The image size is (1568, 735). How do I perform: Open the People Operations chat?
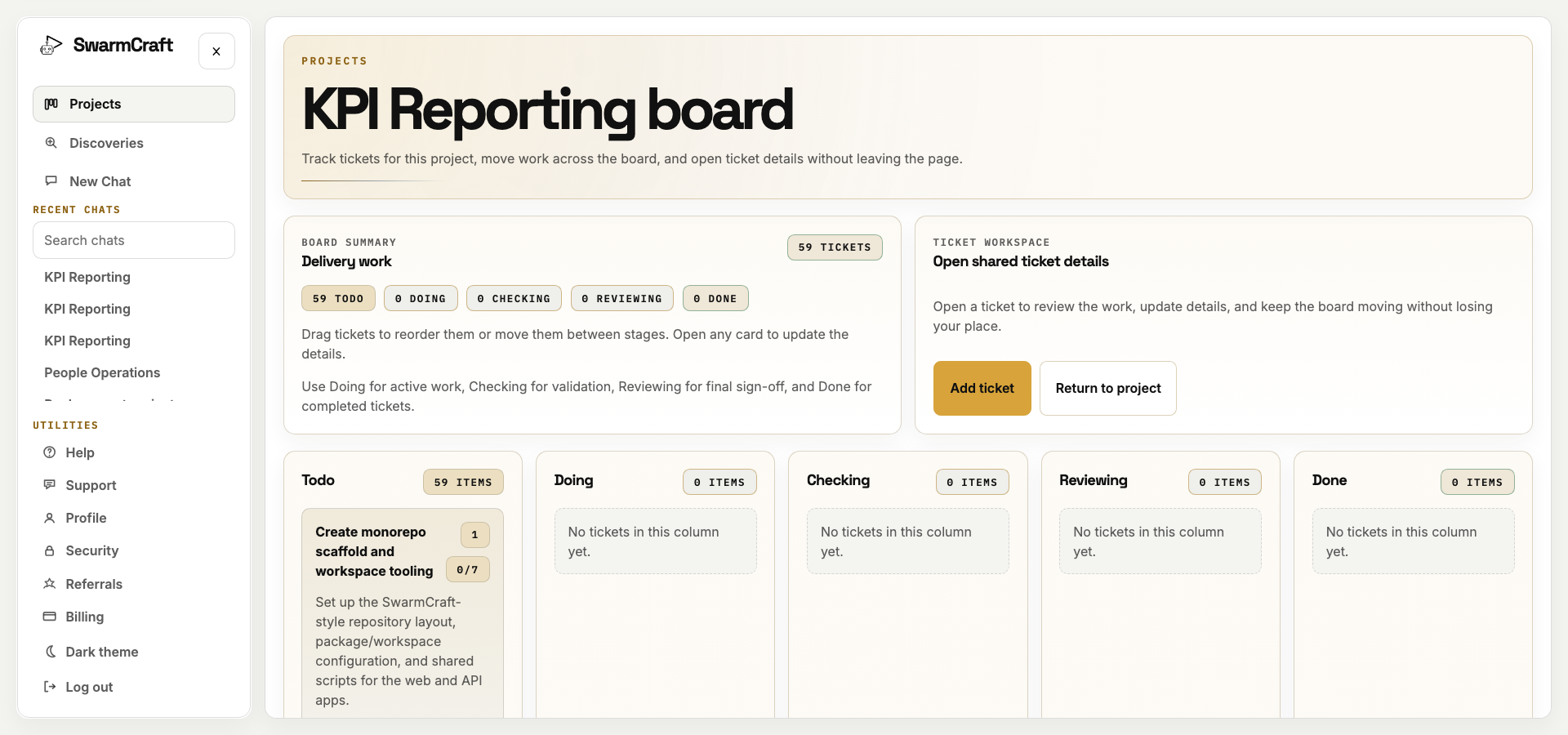pyautogui.click(x=134, y=372)
